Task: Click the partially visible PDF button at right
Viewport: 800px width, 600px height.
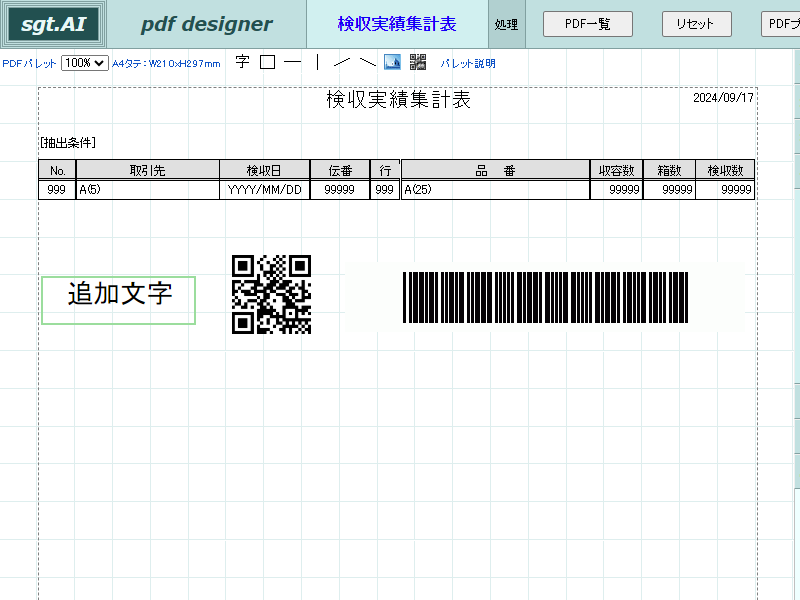Action: [x=781, y=24]
